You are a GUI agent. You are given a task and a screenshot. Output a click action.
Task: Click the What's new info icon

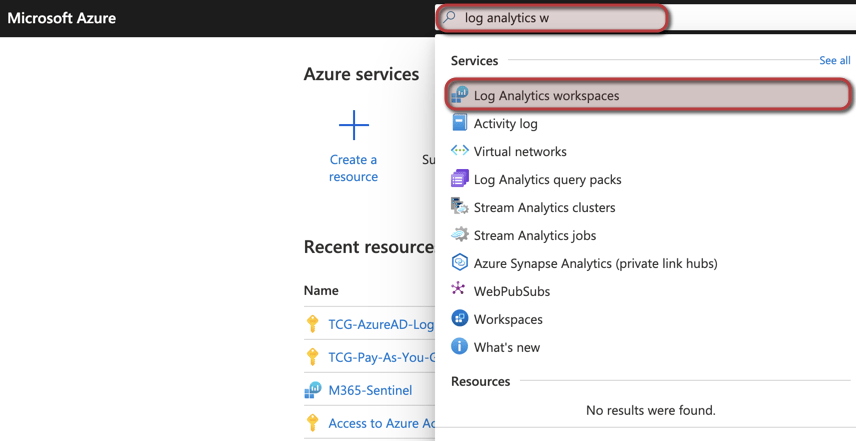point(460,347)
